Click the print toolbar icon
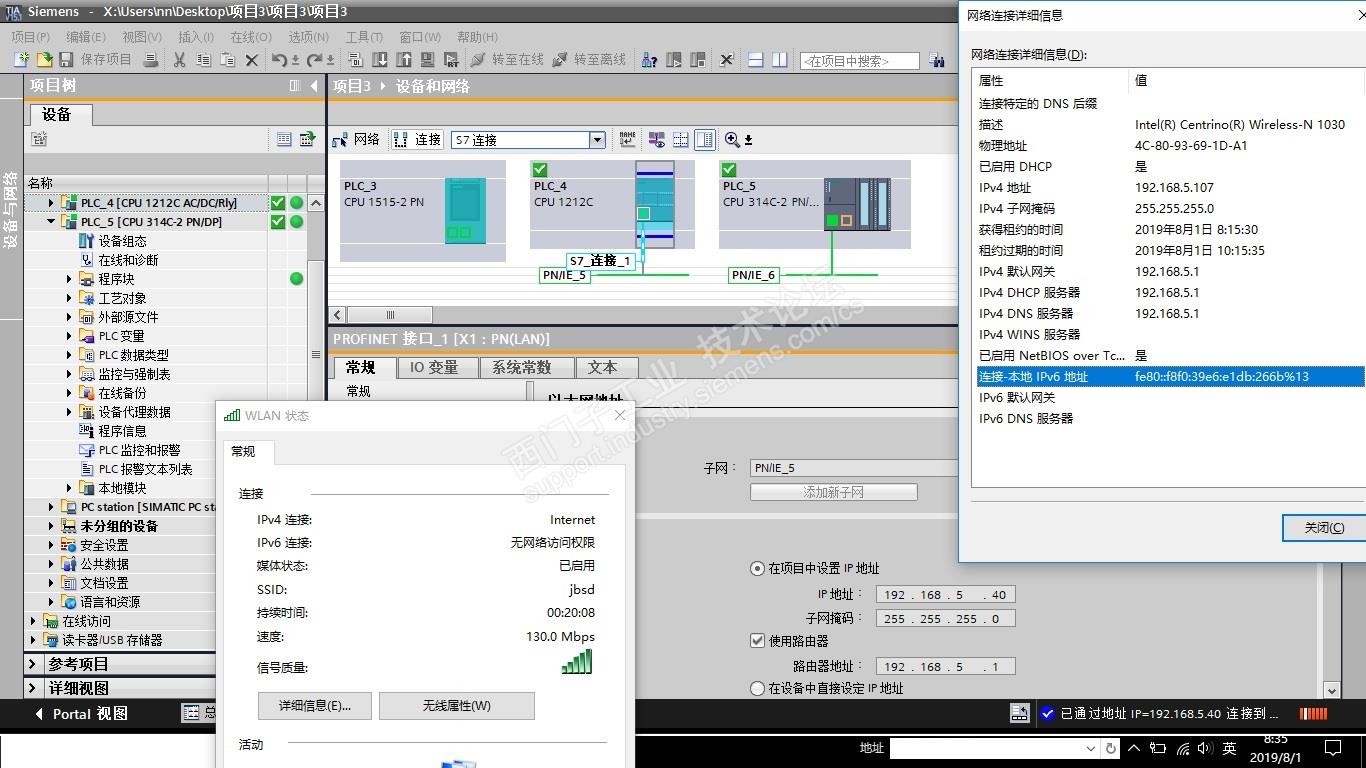Screen dimensions: 1366x768 point(151,60)
